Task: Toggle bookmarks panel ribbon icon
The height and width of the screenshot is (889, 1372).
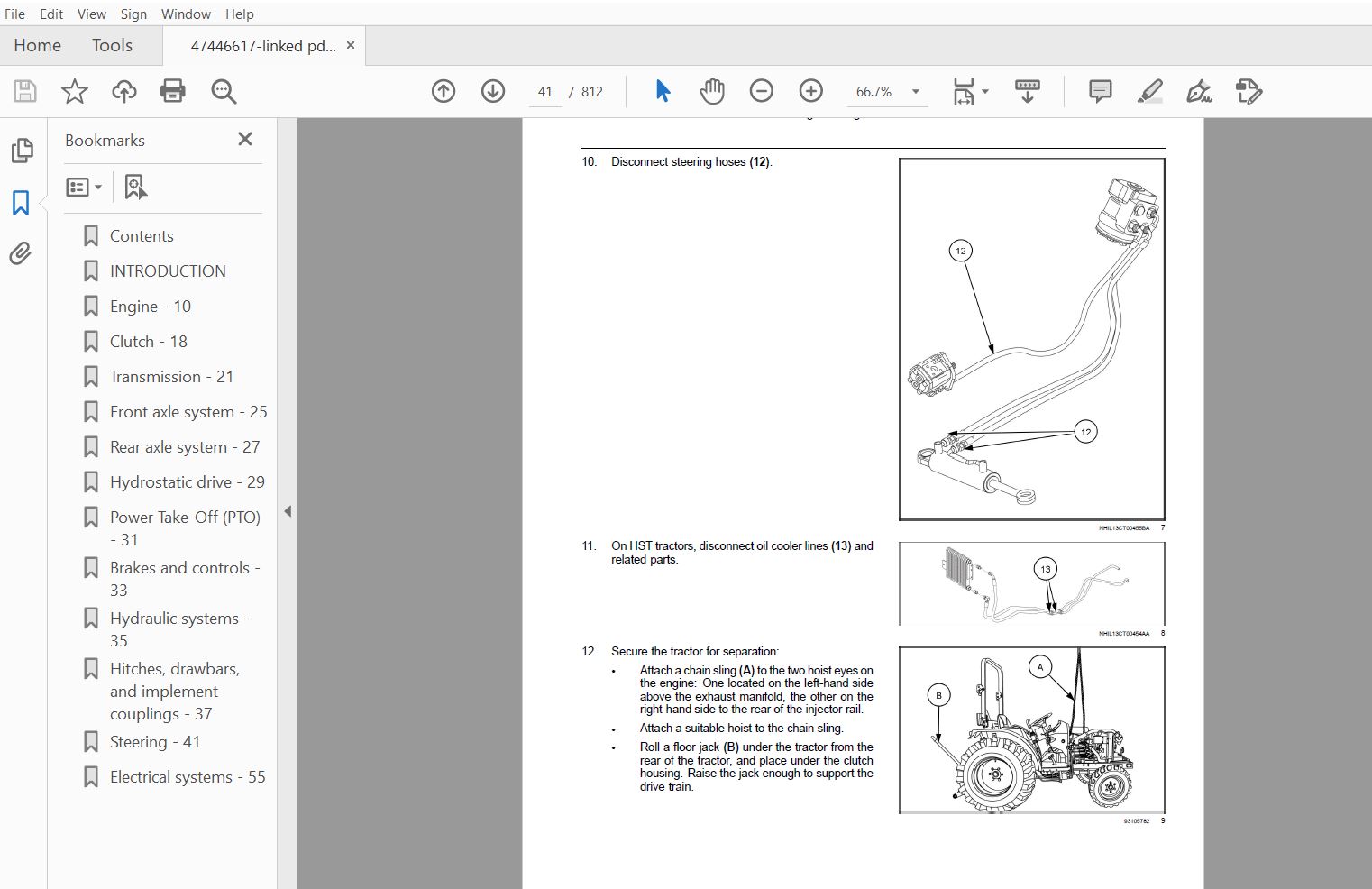Action: [x=21, y=203]
